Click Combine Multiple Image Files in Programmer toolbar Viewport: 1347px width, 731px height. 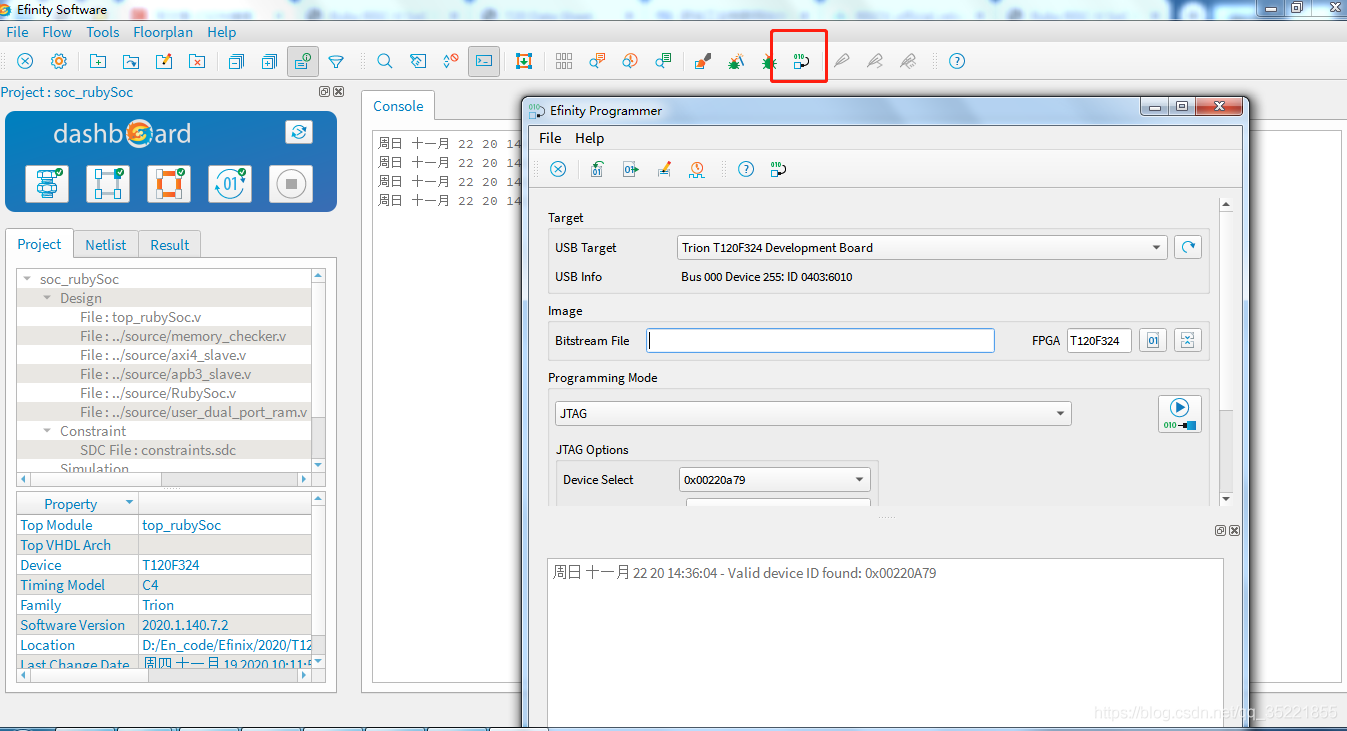click(x=597, y=169)
